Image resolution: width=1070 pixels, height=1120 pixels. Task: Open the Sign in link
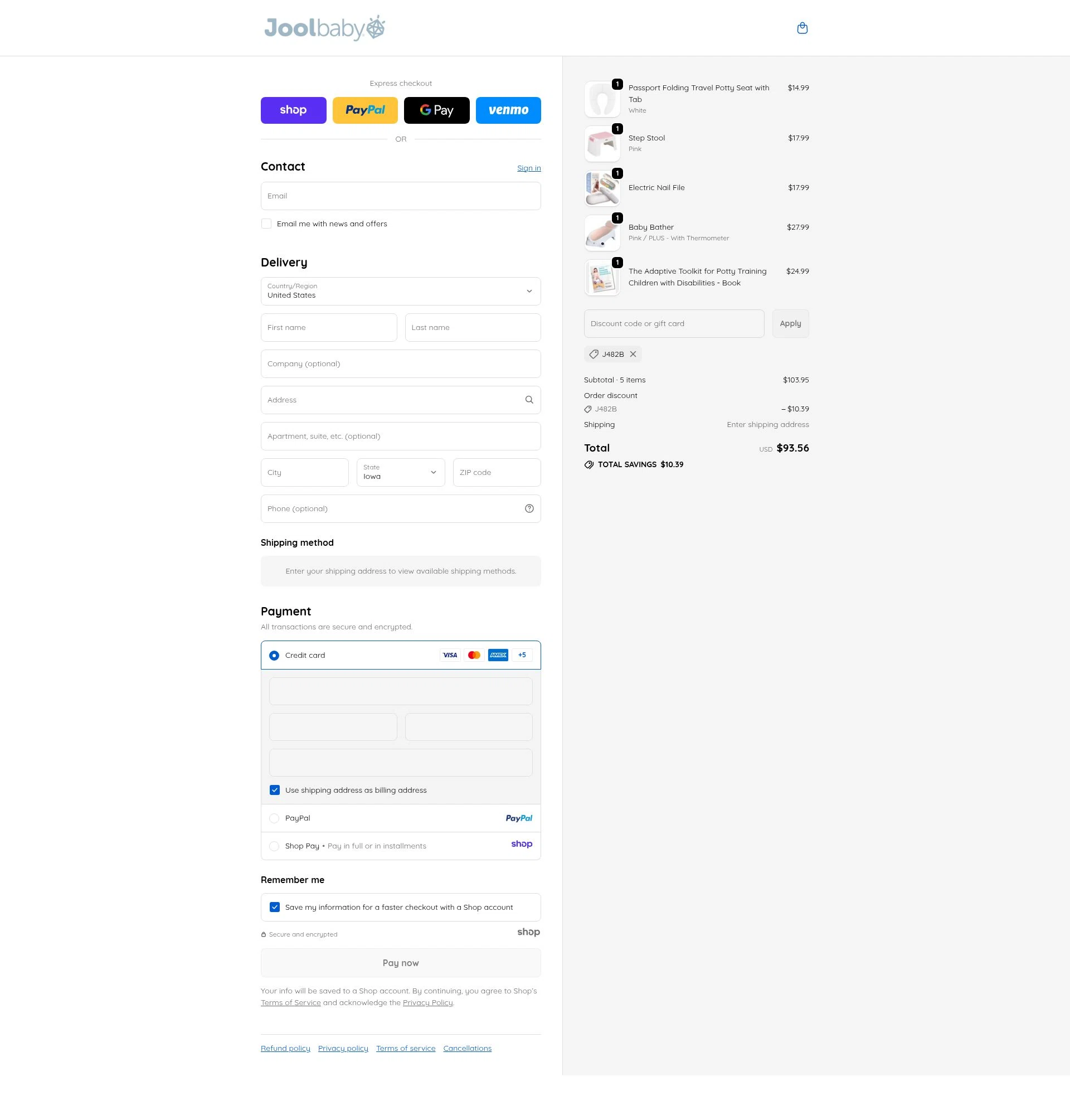pos(528,167)
